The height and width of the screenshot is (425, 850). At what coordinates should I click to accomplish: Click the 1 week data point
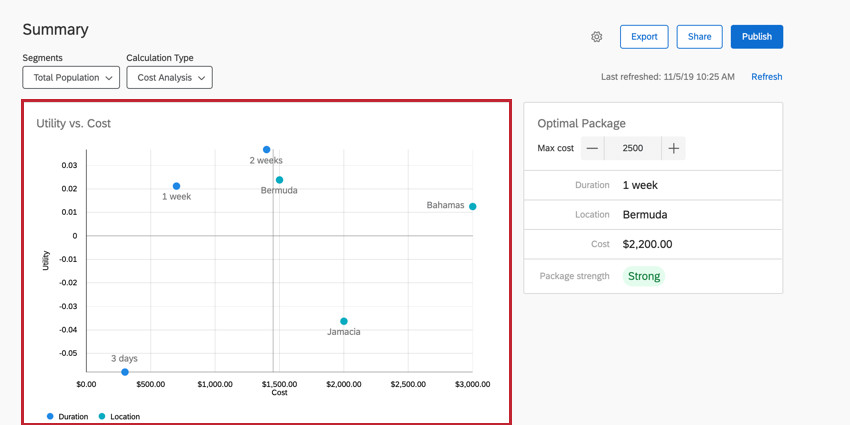176,186
